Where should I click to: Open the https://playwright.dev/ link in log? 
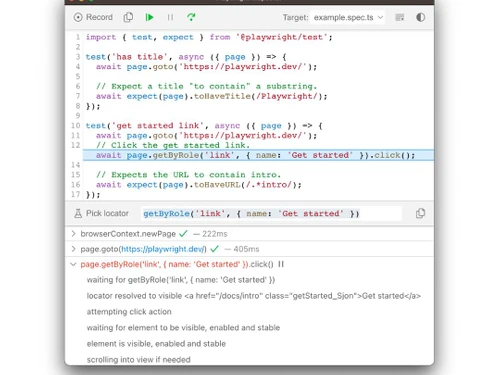163,249
